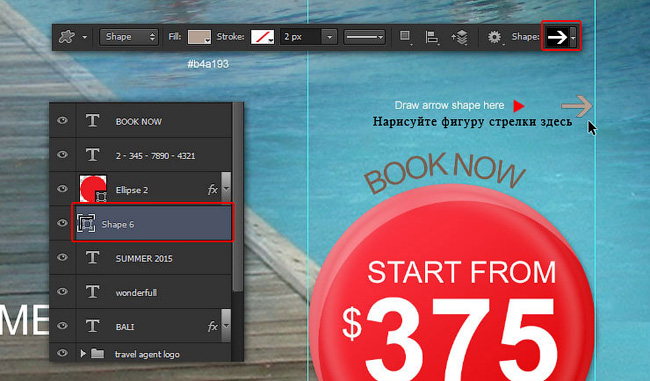Click the drawn arrow shape on canvas

point(577,107)
